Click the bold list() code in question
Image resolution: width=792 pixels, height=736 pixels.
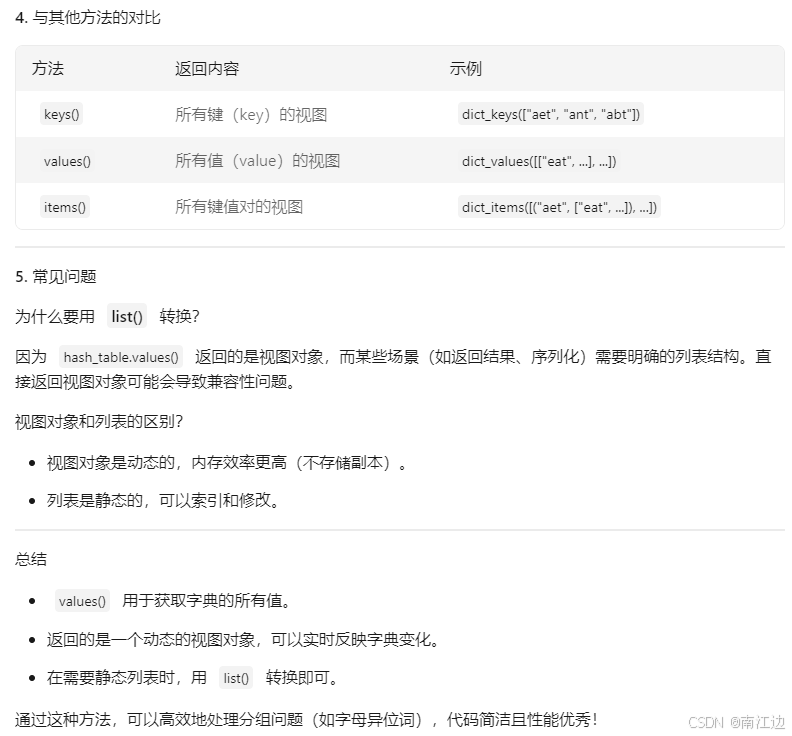(x=127, y=316)
